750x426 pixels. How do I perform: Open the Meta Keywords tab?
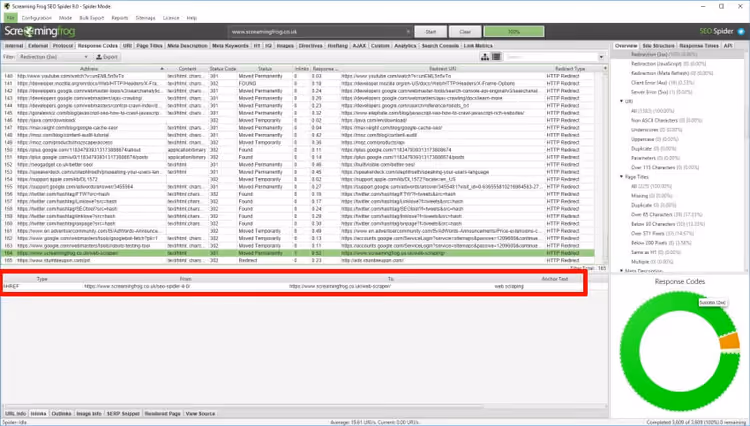point(230,46)
